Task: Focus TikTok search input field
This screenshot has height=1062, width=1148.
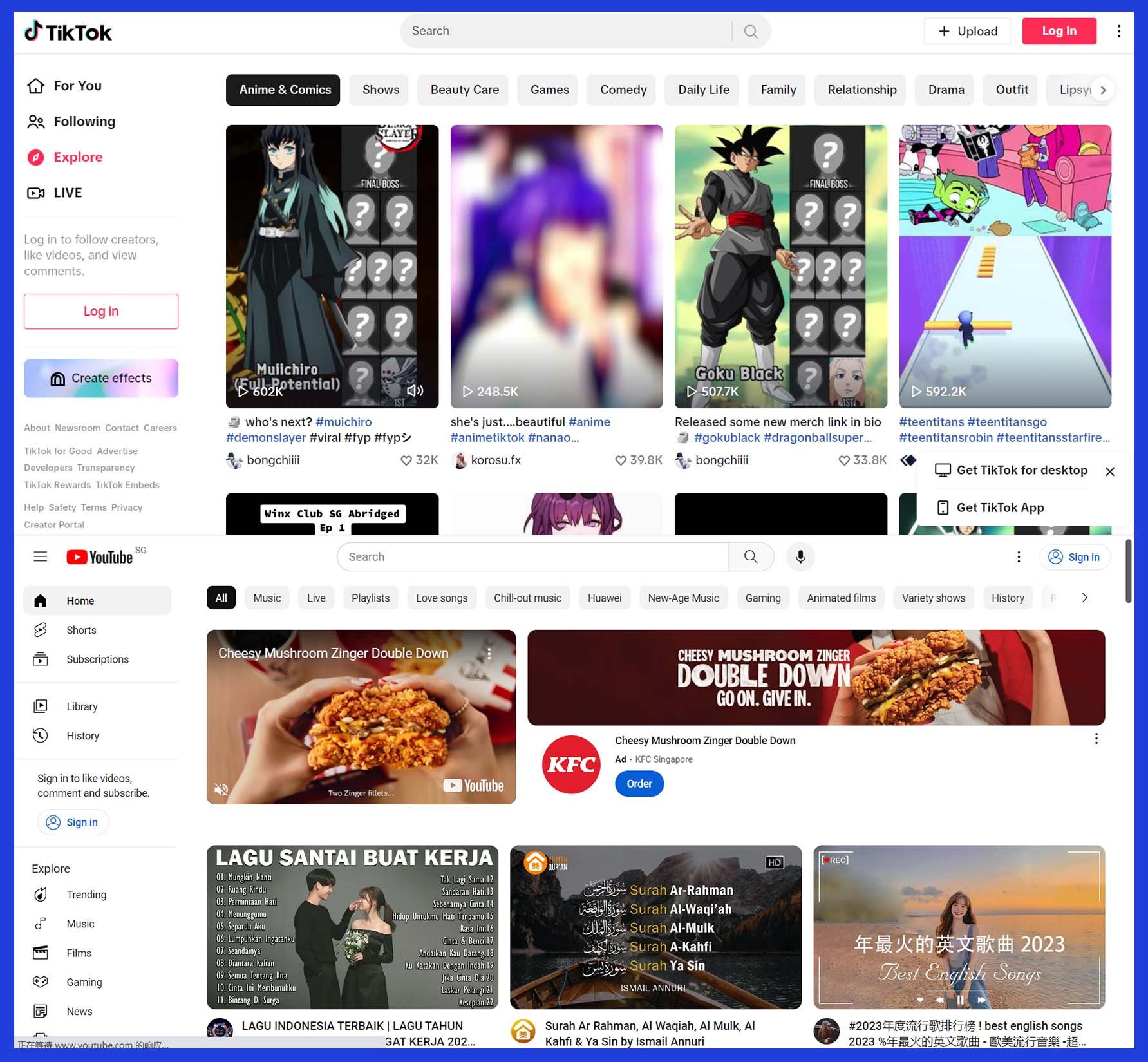Action: (x=567, y=32)
